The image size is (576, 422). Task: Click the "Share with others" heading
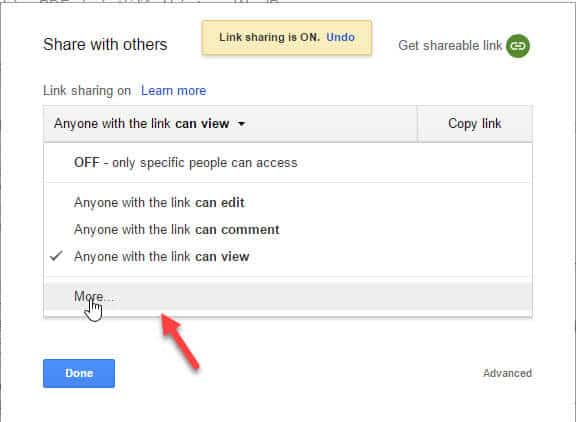point(105,44)
